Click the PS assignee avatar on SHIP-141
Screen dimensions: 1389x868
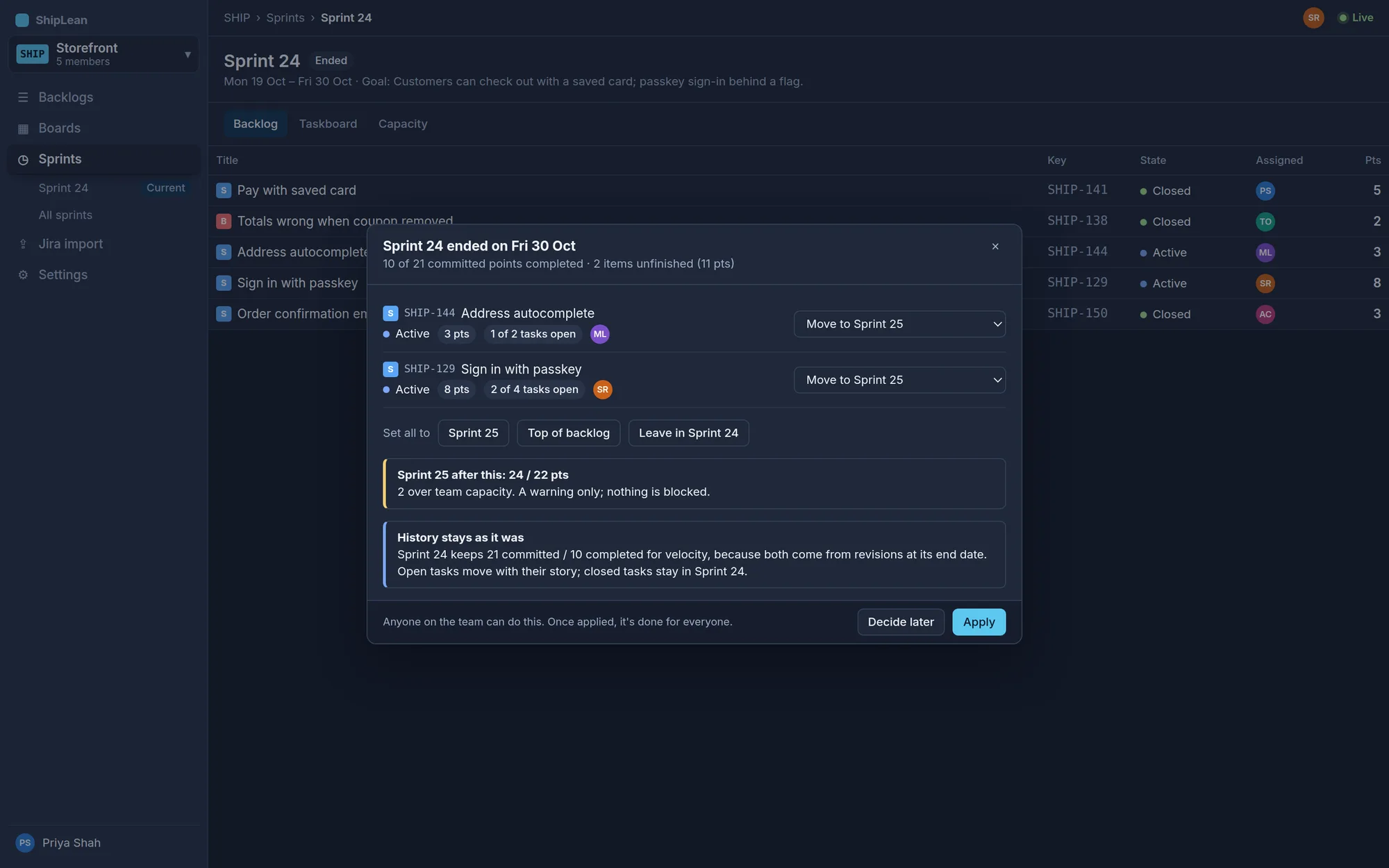coord(1265,191)
